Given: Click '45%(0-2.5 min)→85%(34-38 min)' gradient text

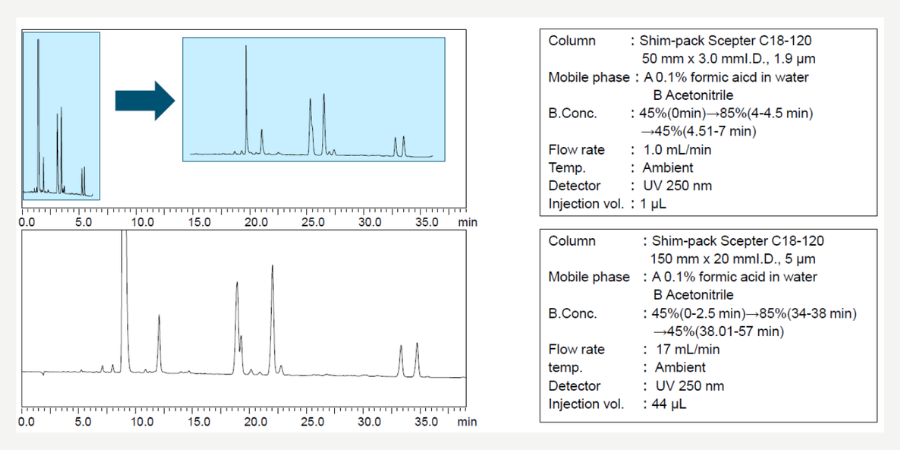Looking at the screenshot, I should [754, 313].
